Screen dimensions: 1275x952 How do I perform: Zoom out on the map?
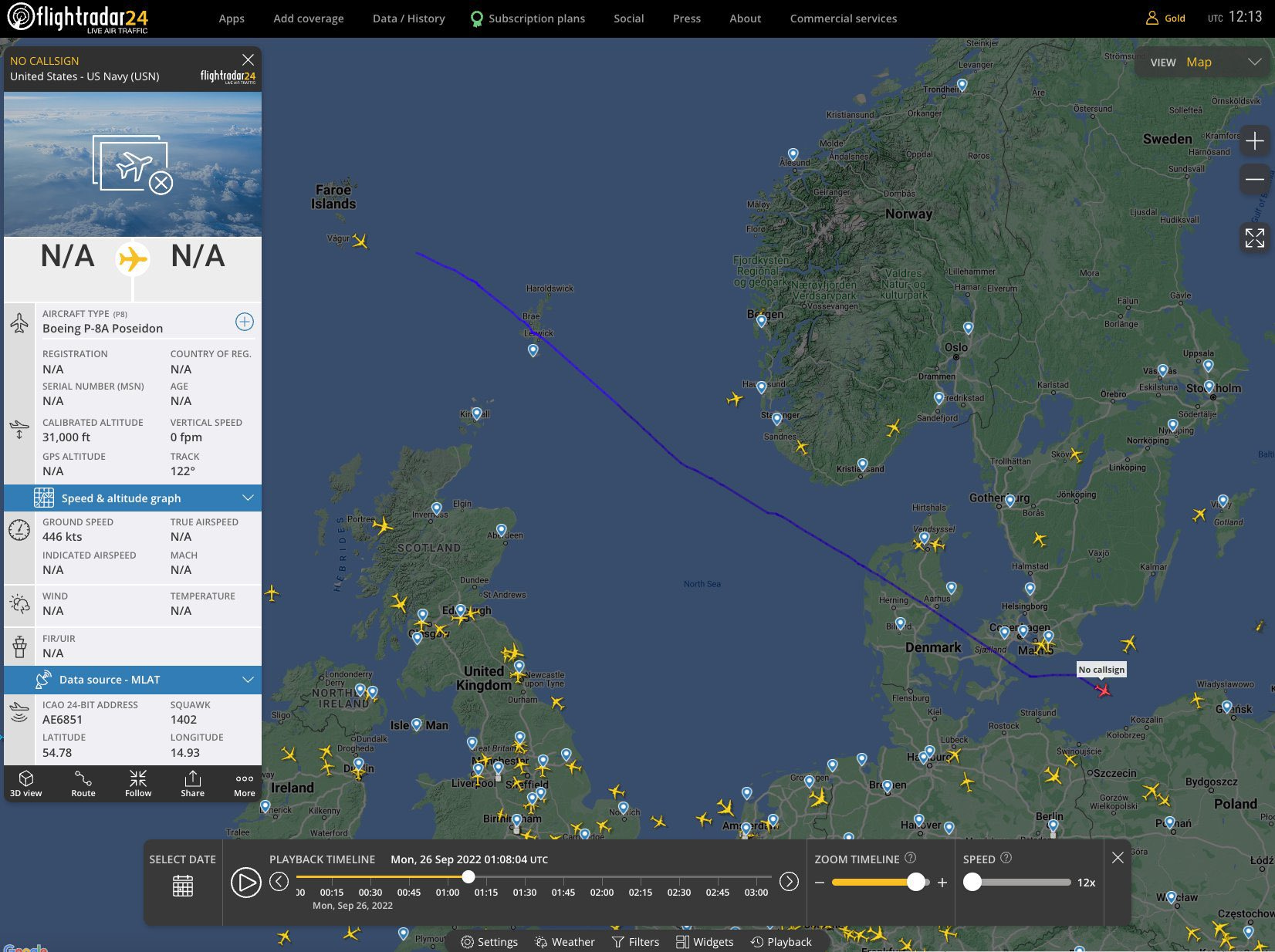coord(1255,179)
